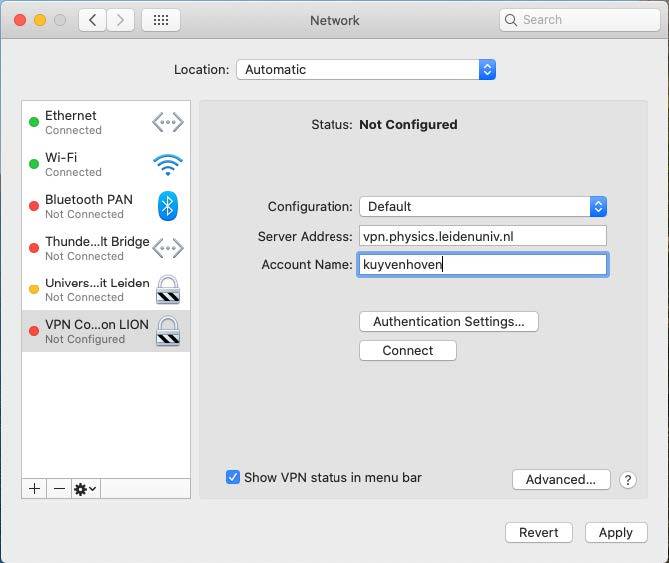Open Authentication Settings
This screenshot has width=669, height=563.
[x=449, y=321]
